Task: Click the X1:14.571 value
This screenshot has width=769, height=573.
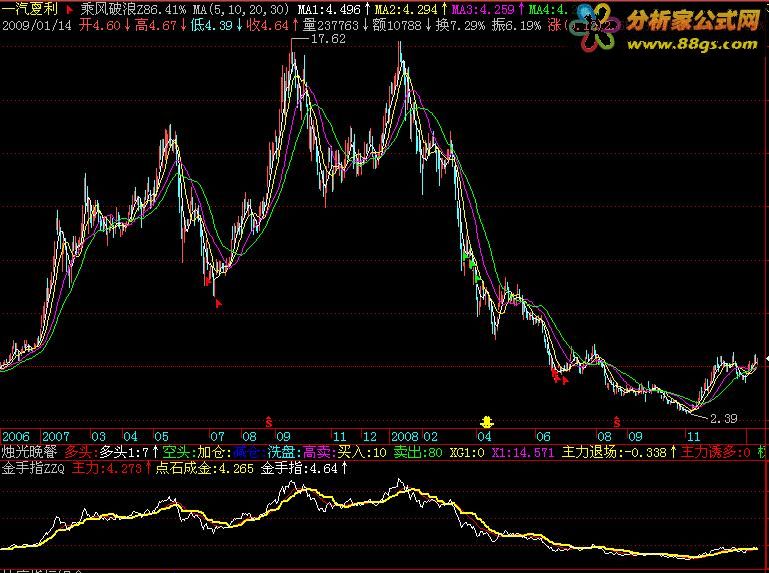Action: point(523,452)
